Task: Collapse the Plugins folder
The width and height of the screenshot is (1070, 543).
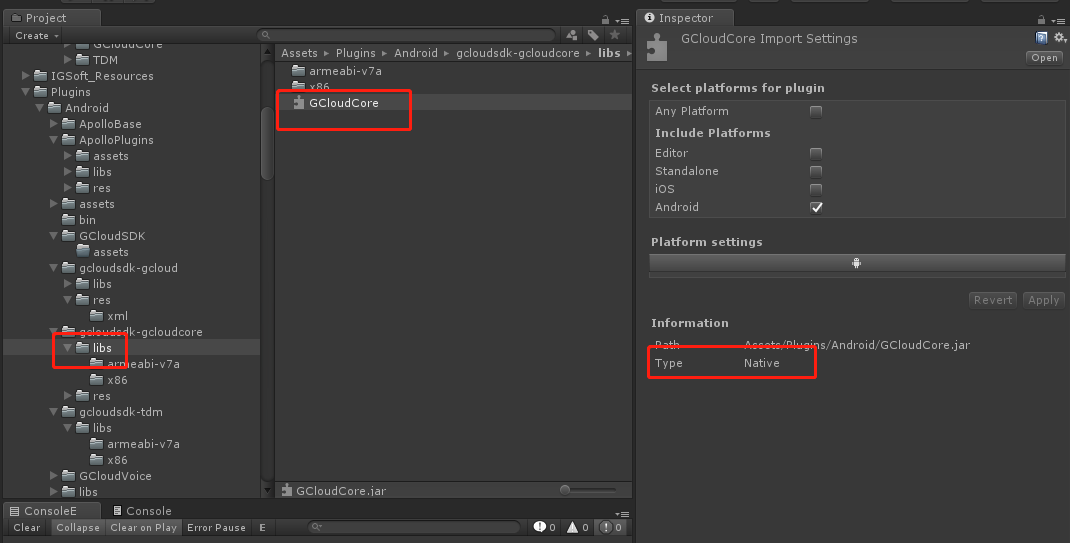Action: [x=26, y=91]
